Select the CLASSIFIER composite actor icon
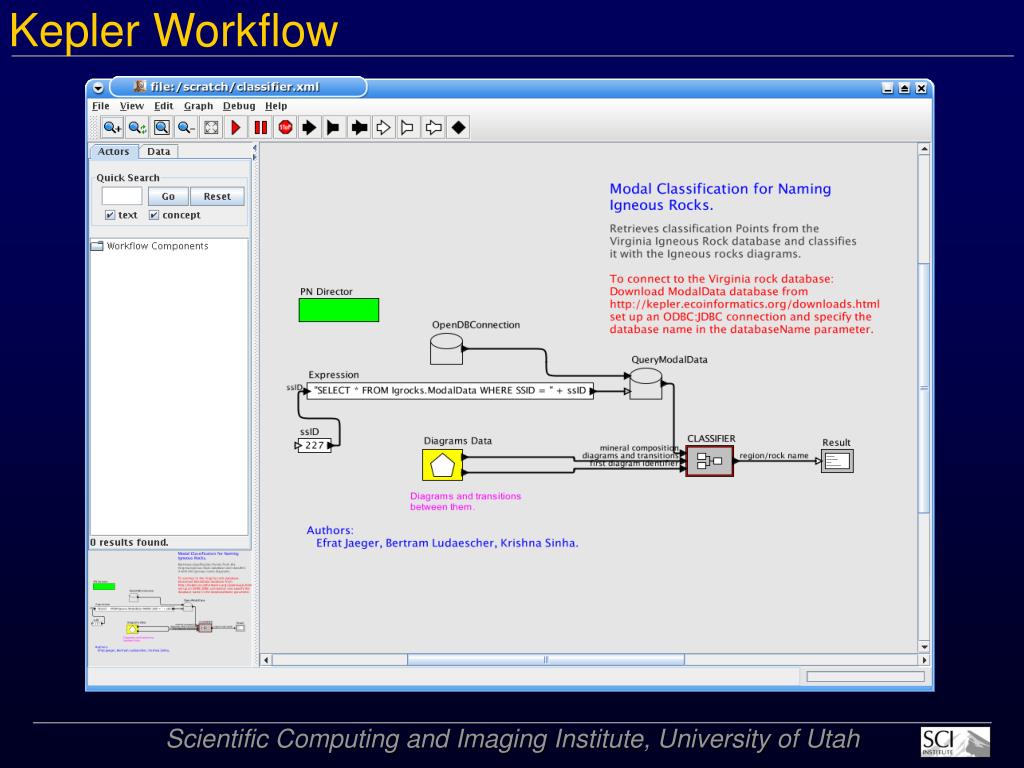This screenshot has width=1024, height=768. point(710,461)
